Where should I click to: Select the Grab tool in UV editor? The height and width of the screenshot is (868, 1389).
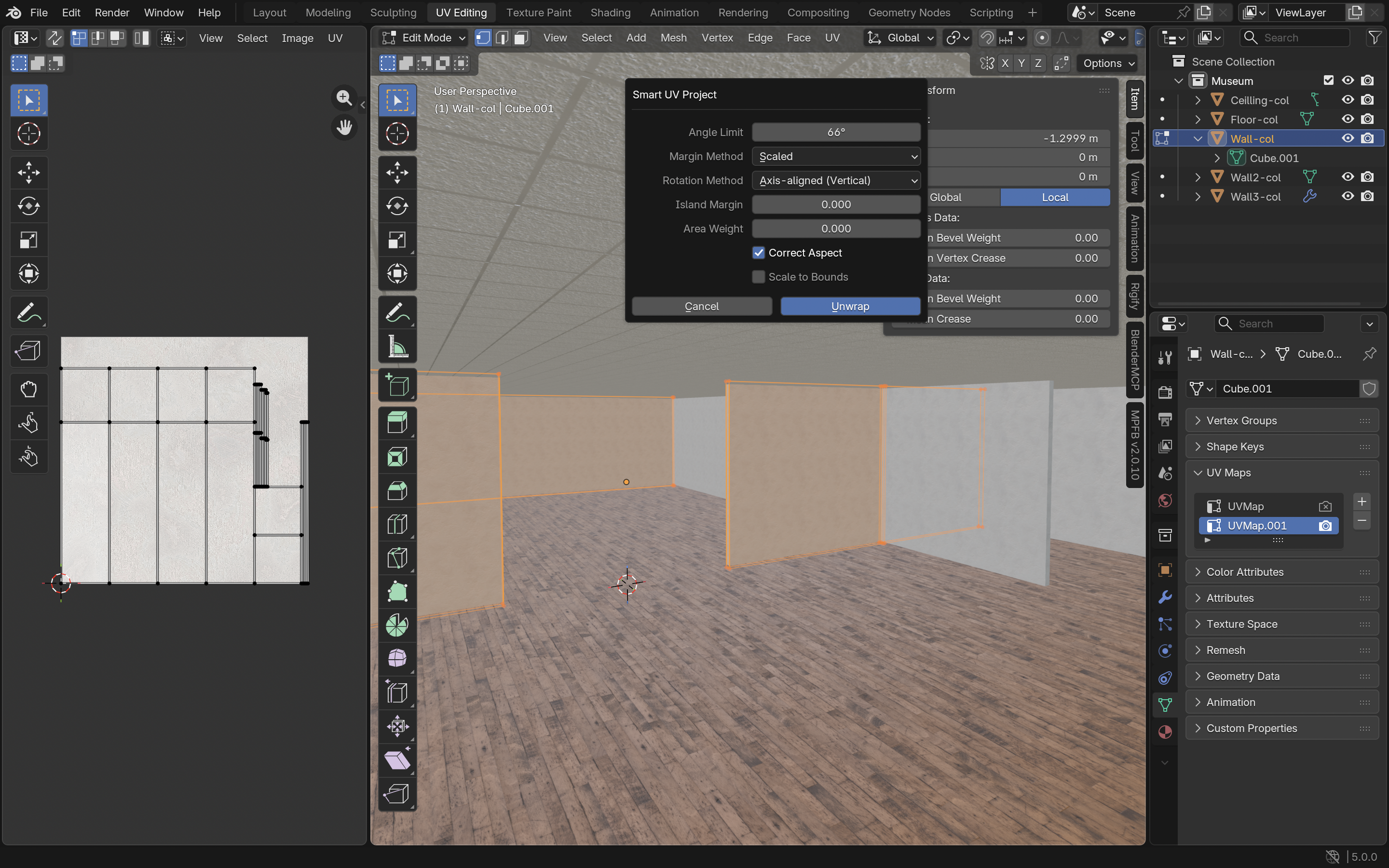28,390
